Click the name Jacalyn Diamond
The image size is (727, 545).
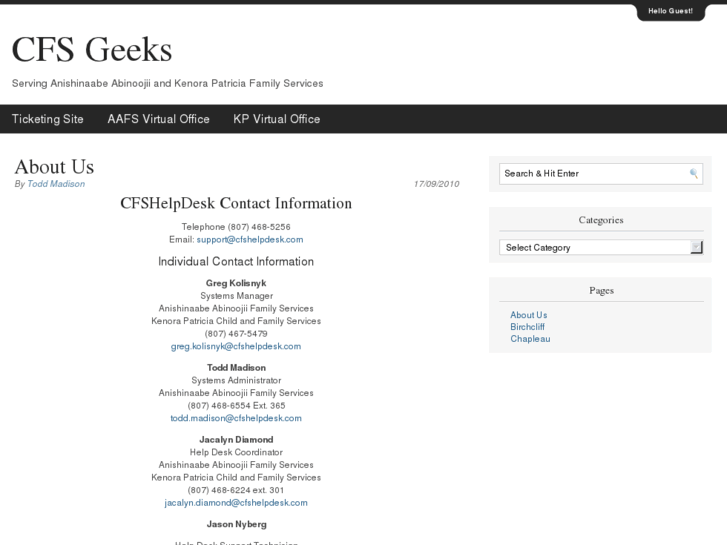[x=236, y=440]
